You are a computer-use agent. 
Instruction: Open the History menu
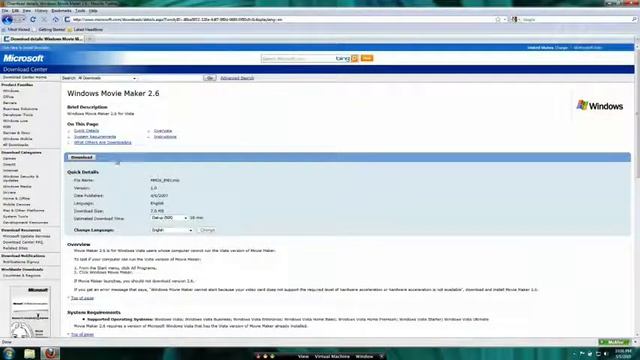tap(41, 11)
